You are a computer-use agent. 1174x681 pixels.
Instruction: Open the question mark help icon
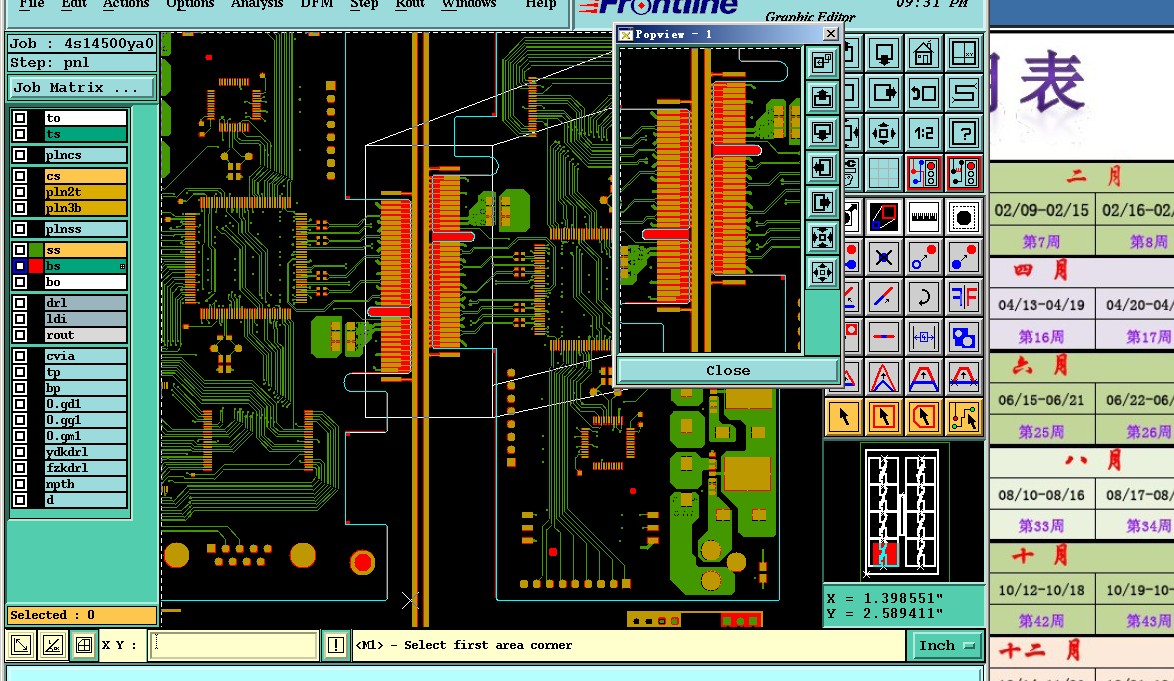[x=964, y=134]
